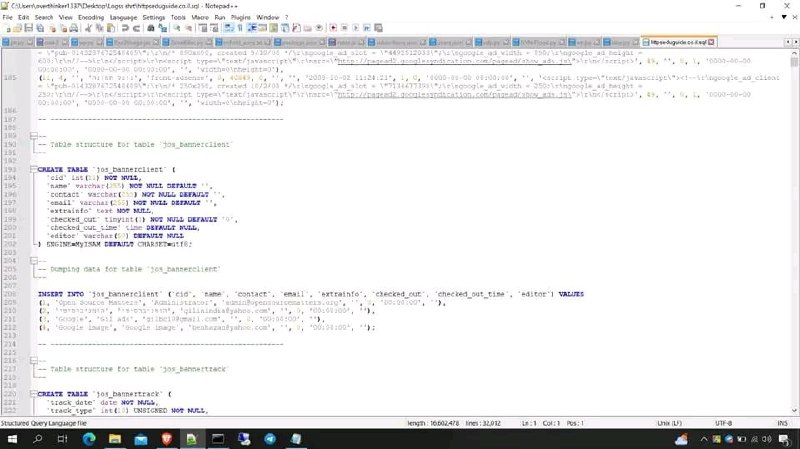This screenshot has width=800, height=449.
Task: Open the Encoding menu
Action: coord(91,17)
